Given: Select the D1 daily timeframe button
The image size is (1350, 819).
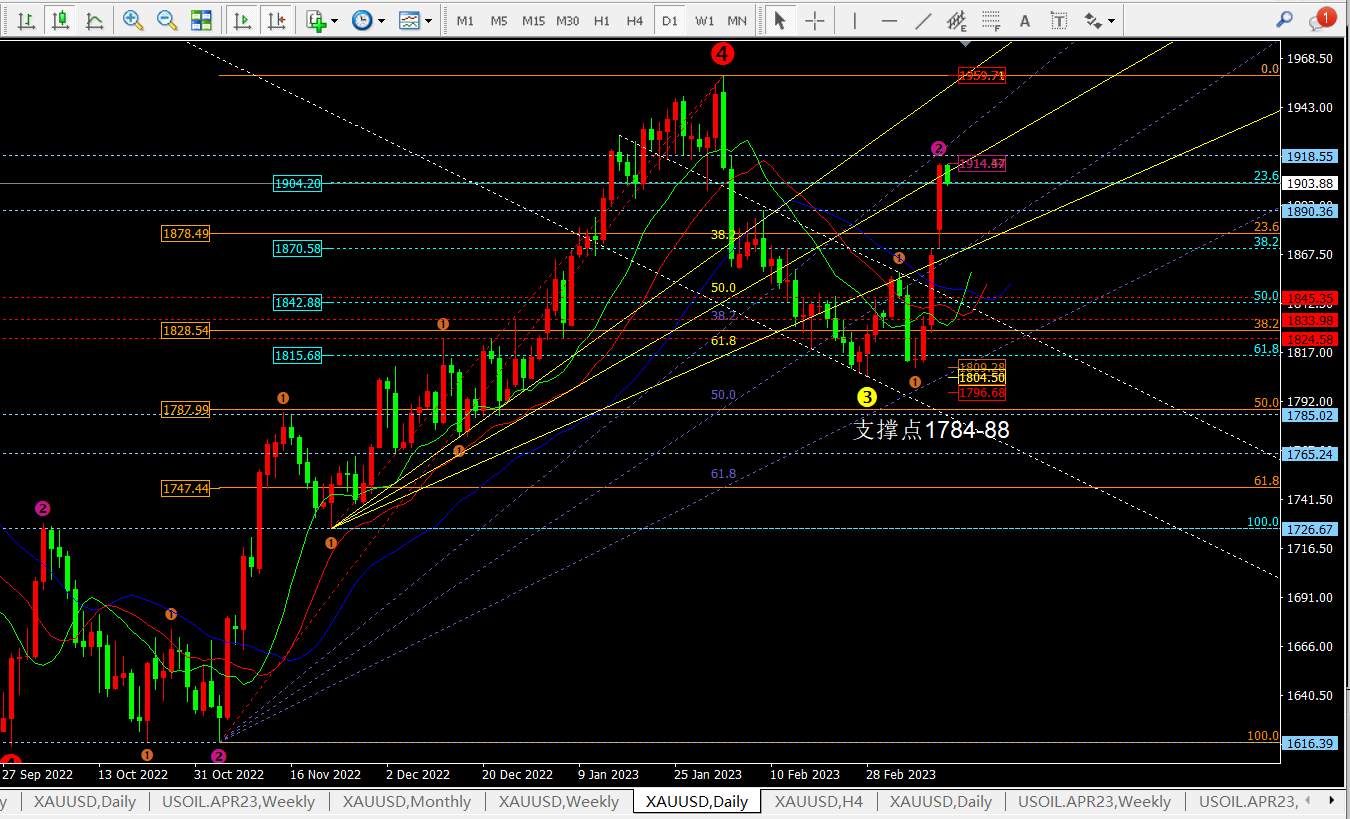Looking at the screenshot, I should (x=670, y=20).
